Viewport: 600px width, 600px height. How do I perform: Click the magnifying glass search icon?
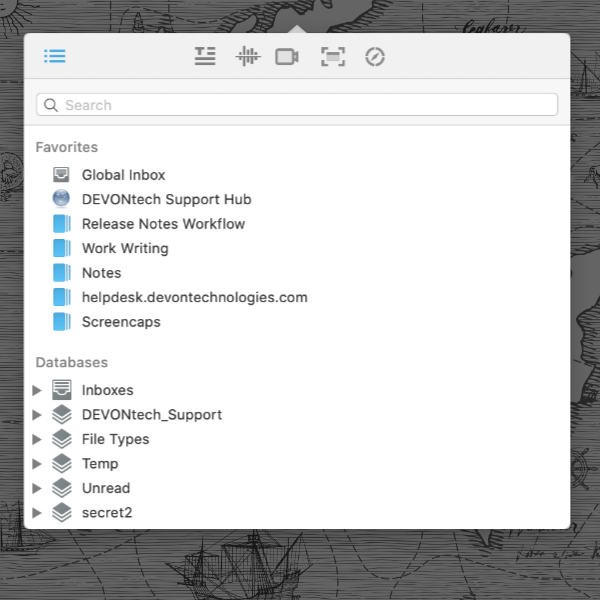coord(51,105)
